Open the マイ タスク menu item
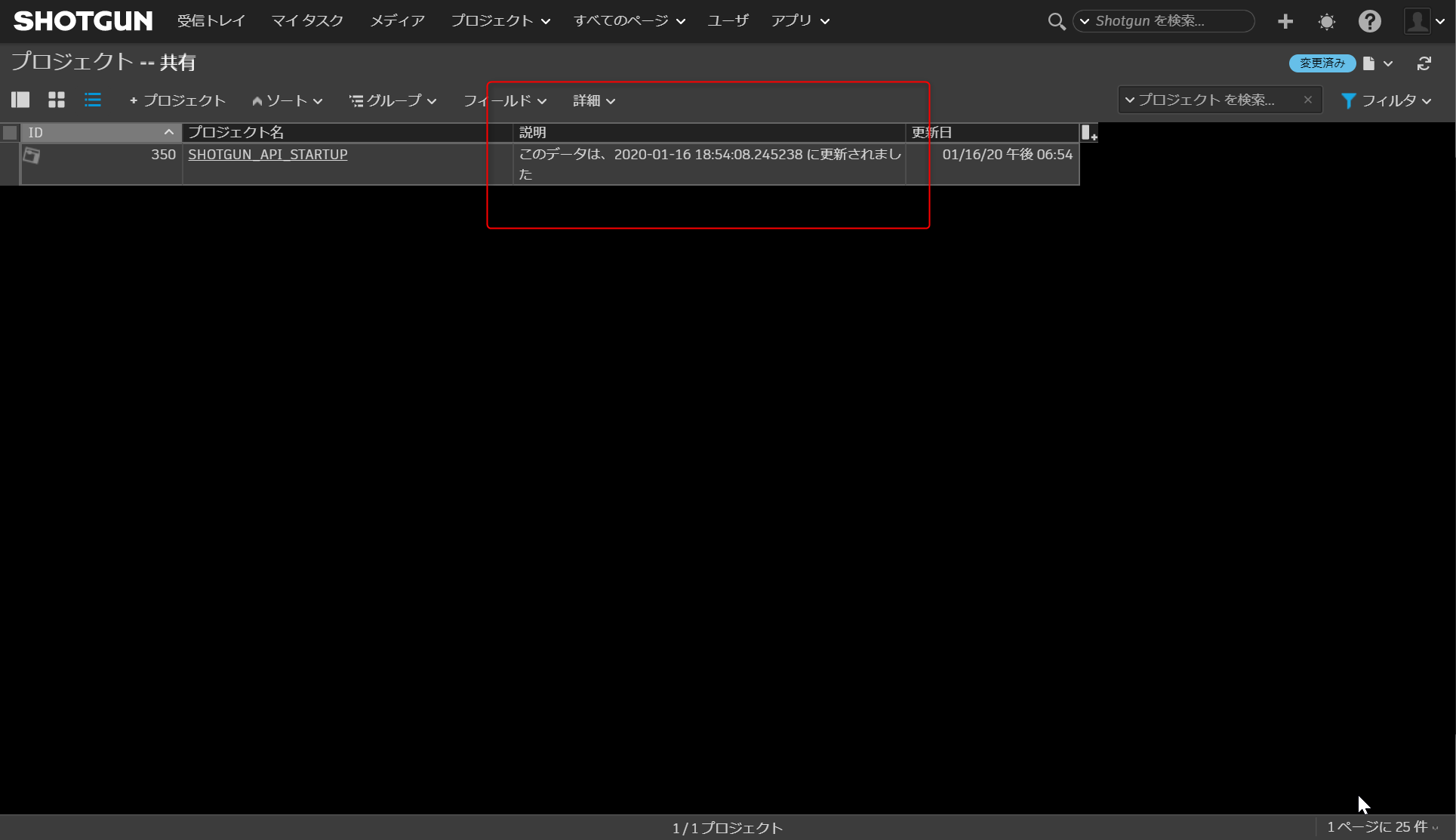The height and width of the screenshot is (840, 1456). click(x=307, y=21)
